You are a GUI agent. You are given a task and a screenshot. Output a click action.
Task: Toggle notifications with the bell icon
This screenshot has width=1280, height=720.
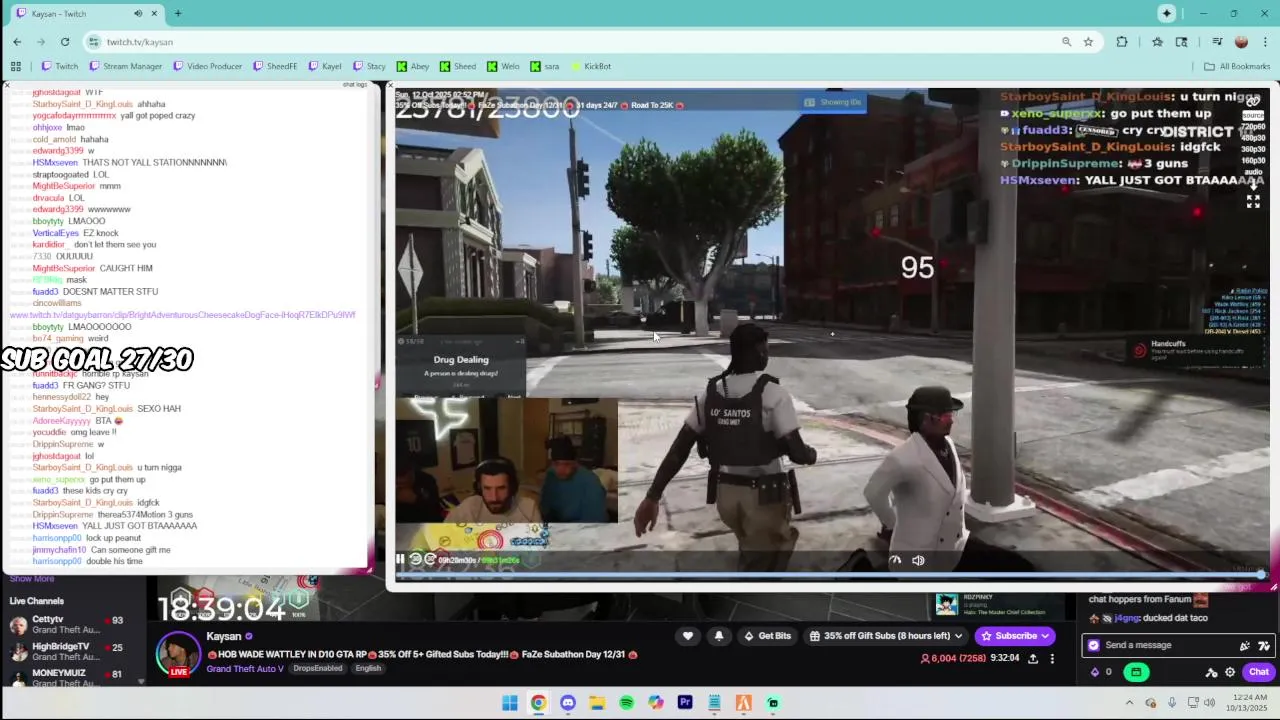click(x=718, y=636)
